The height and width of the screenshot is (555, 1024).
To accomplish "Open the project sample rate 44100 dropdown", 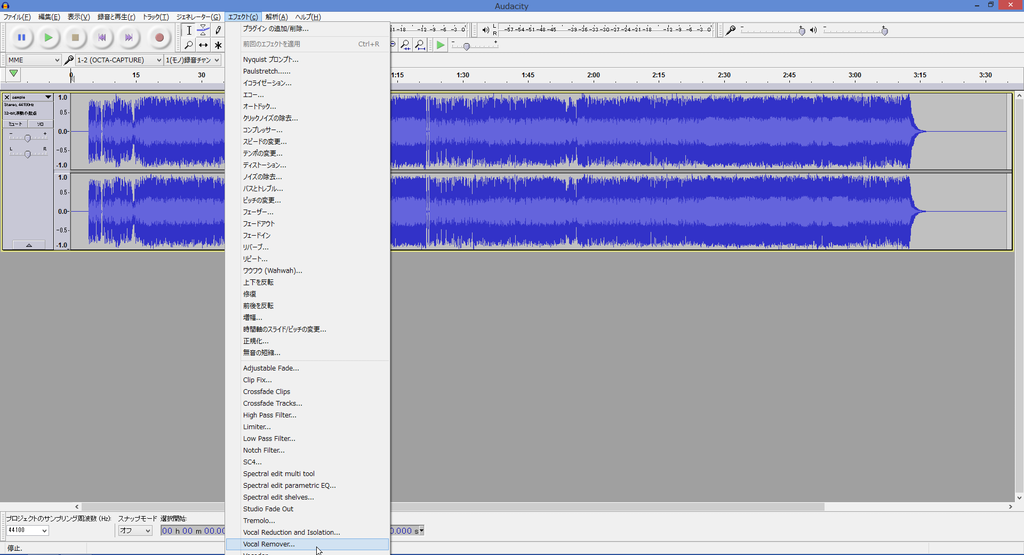I will click(27, 531).
